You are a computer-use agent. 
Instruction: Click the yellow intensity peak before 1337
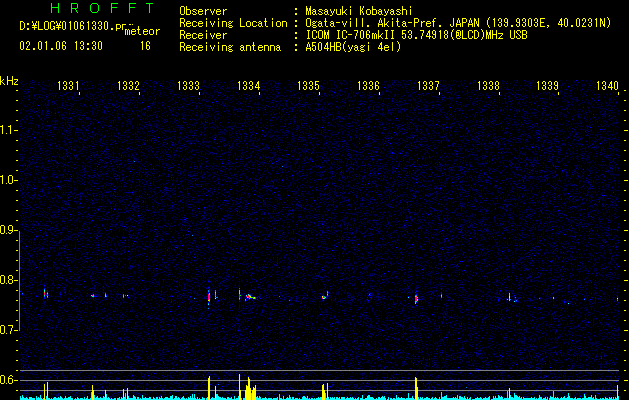pyautogui.click(x=416, y=388)
